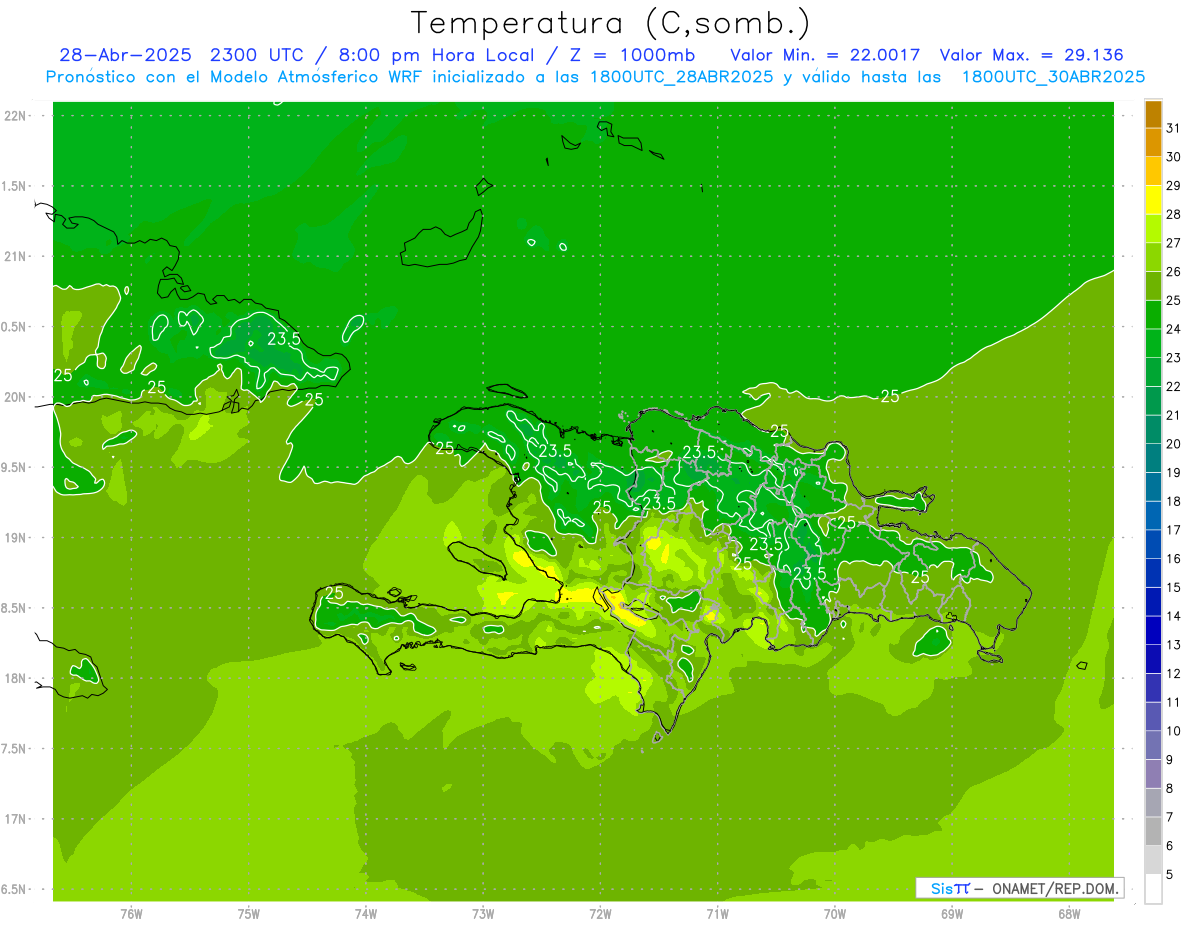
Task: Click the colorbar label "8"
Action: pyautogui.click(x=1170, y=789)
